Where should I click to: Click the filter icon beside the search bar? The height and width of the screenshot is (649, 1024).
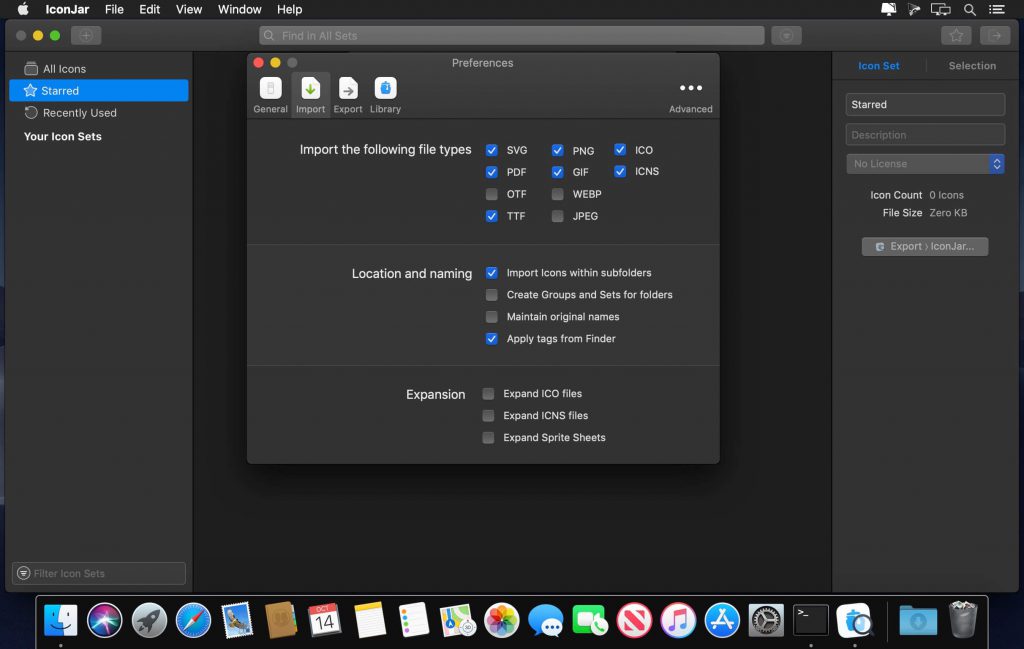point(787,35)
